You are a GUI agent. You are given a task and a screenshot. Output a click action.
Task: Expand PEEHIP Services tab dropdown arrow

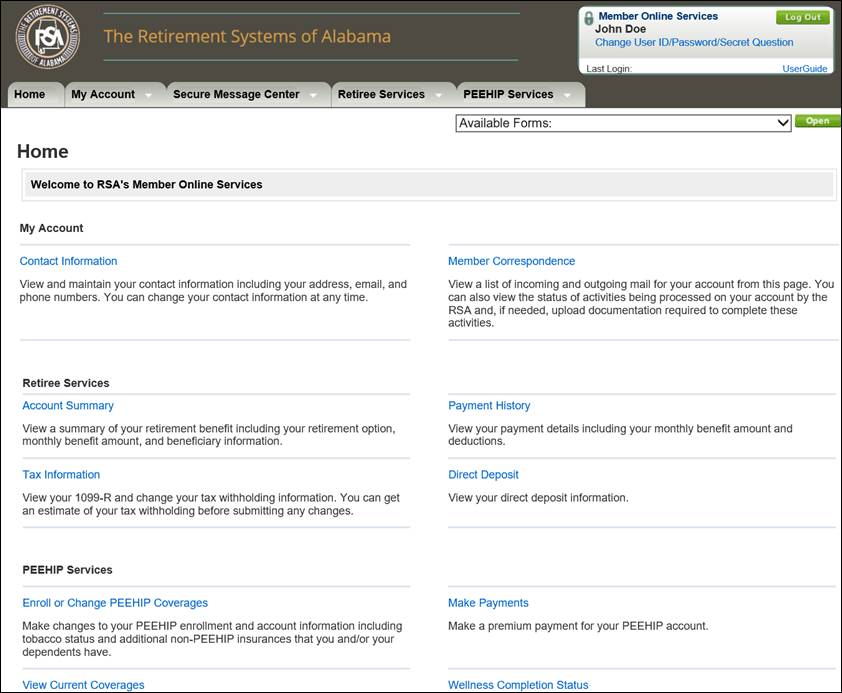pyautogui.click(x=568, y=96)
